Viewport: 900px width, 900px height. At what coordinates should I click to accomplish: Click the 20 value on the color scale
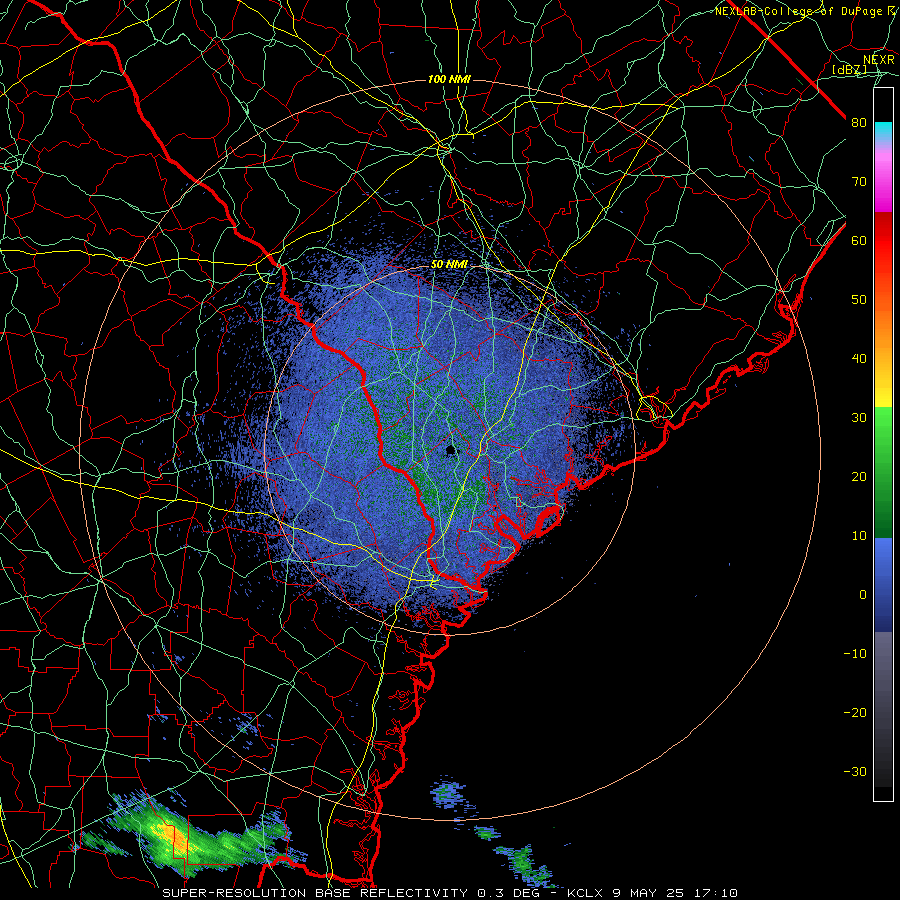[859, 476]
